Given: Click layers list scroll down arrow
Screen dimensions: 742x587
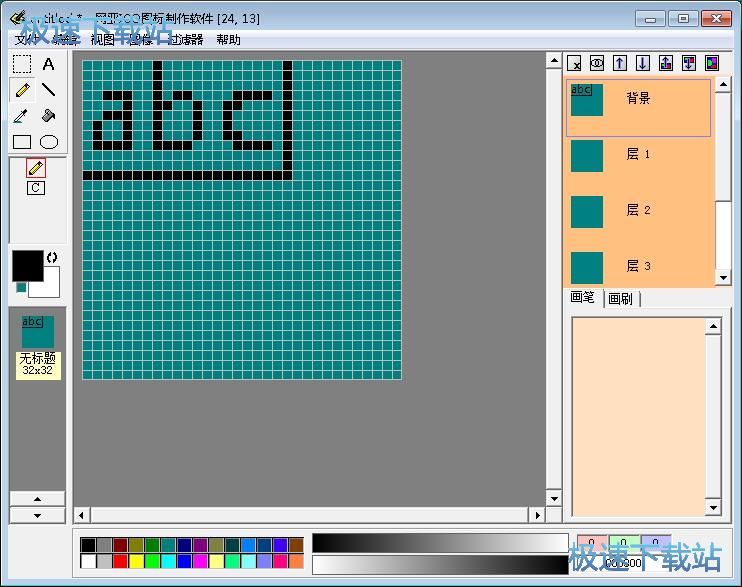Looking at the screenshot, I should (x=723, y=278).
